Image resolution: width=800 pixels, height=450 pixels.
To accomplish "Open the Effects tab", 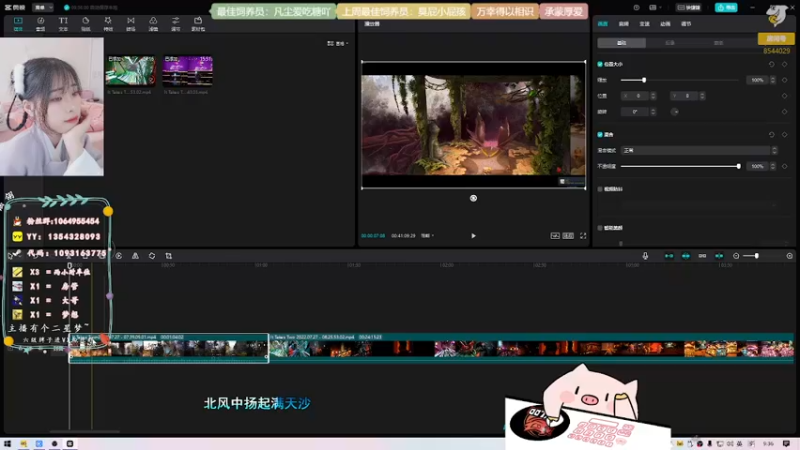I will [x=108, y=23].
